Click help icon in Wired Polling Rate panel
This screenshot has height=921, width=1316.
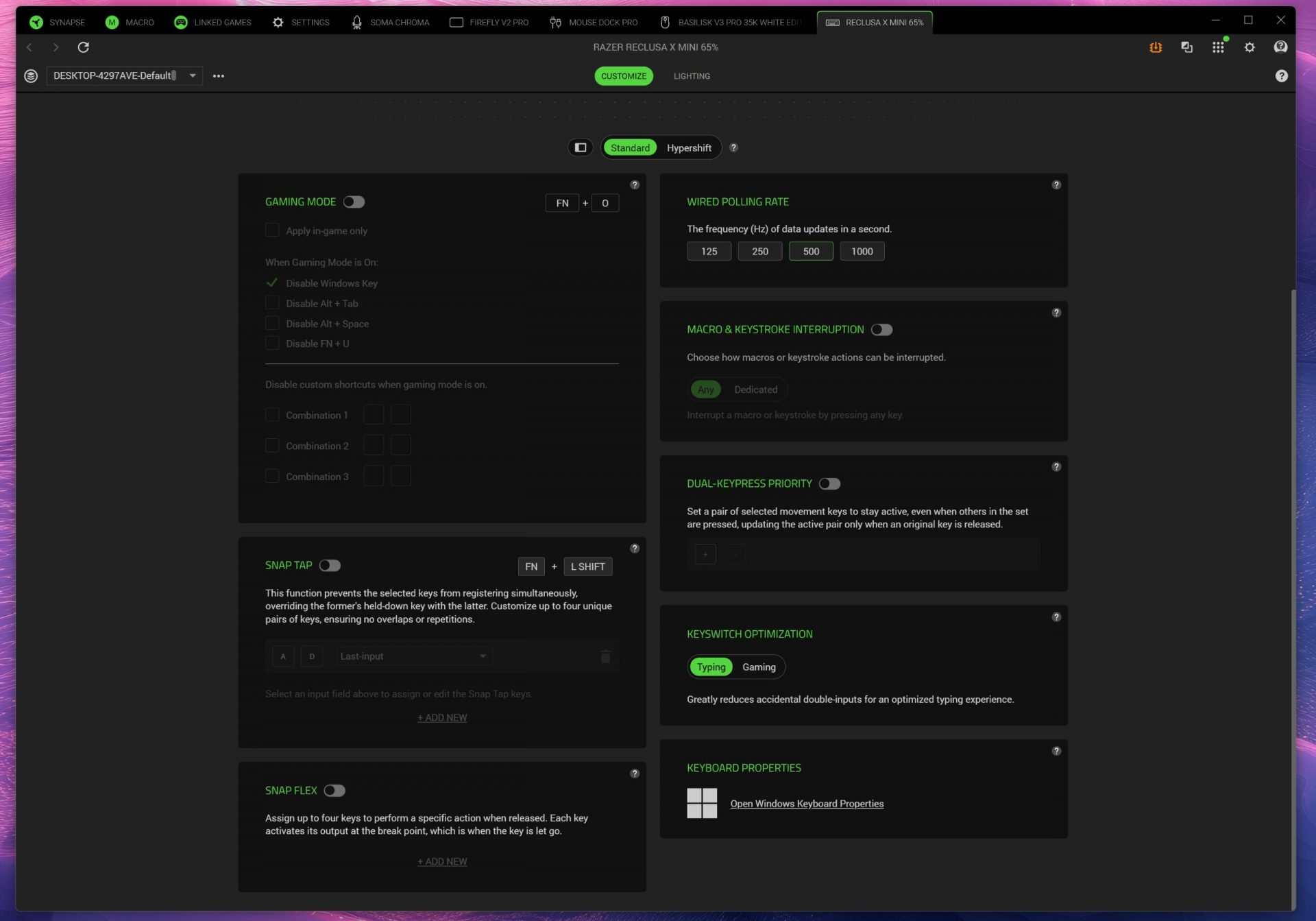click(x=1056, y=185)
